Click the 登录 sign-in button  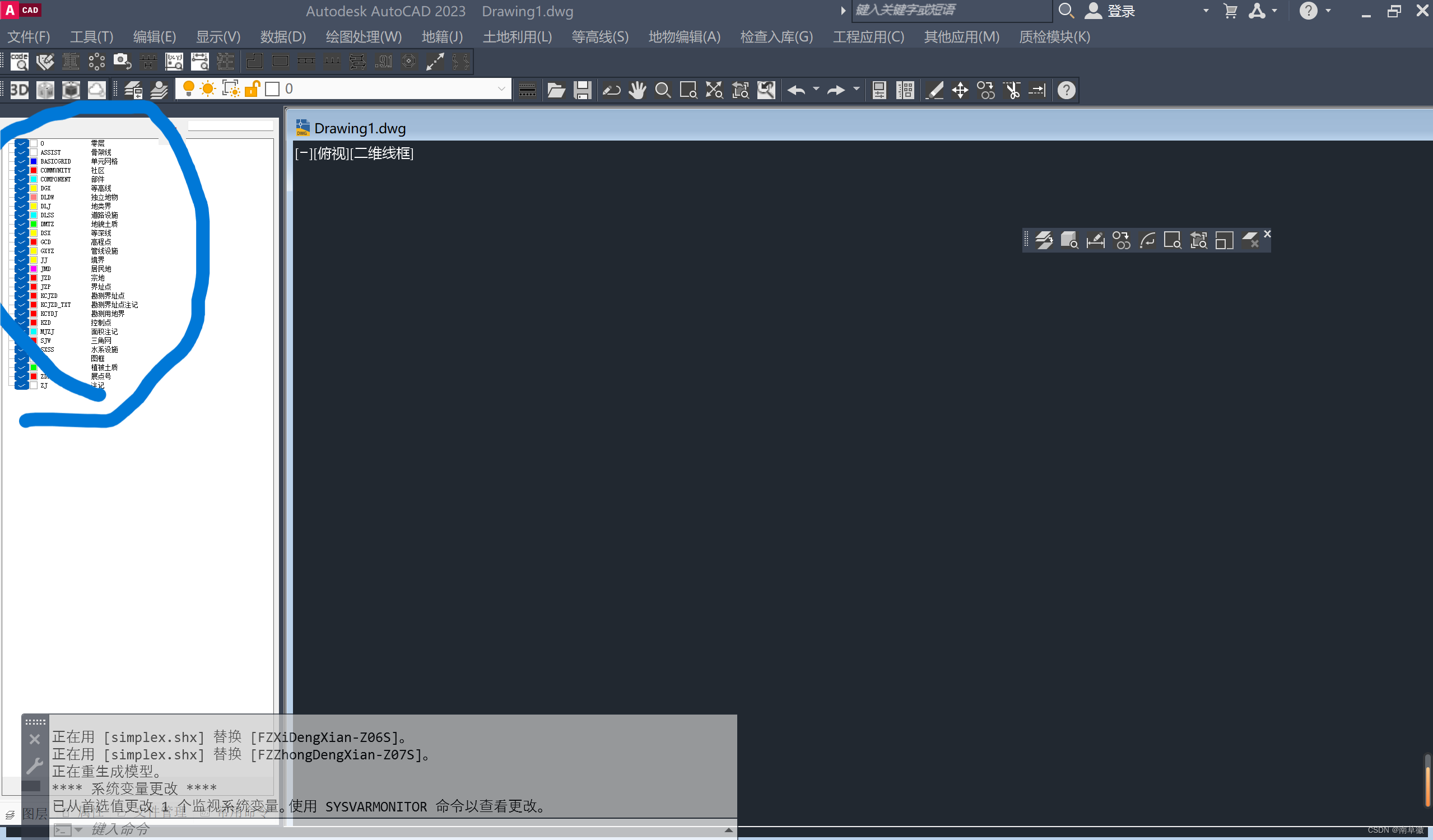click(x=1120, y=11)
